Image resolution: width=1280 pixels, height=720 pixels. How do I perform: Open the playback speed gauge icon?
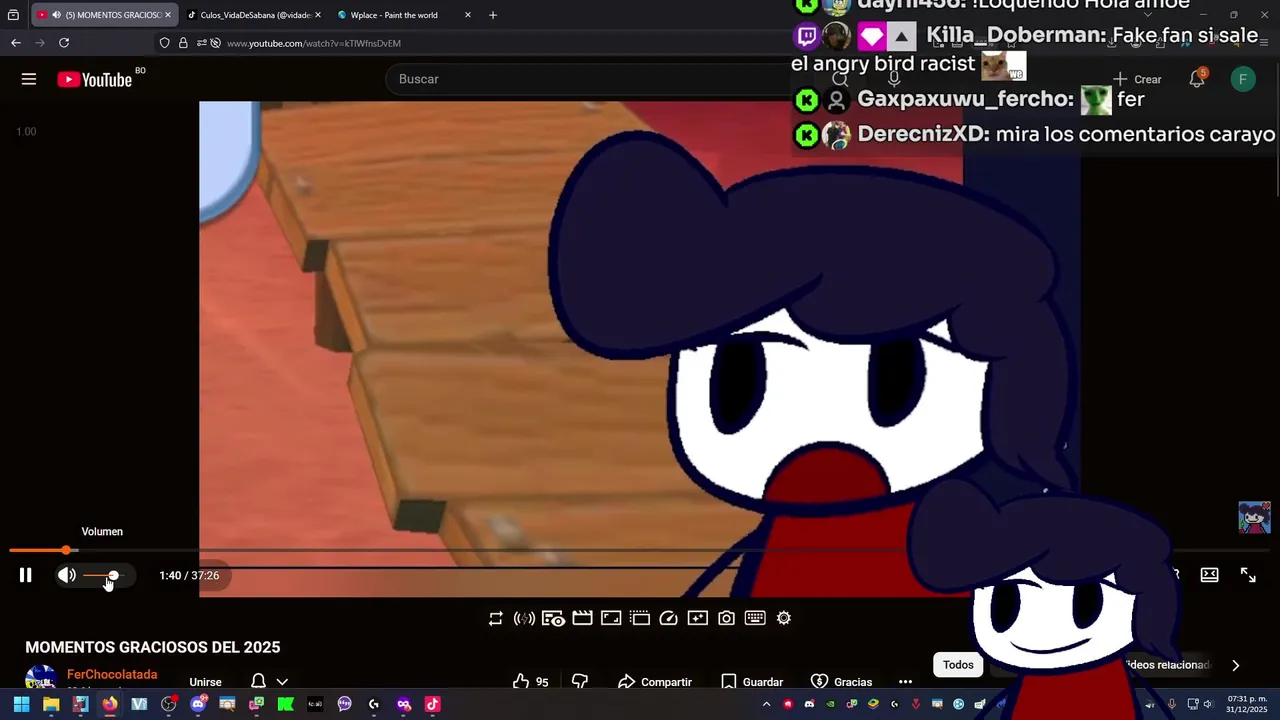(669, 618)
